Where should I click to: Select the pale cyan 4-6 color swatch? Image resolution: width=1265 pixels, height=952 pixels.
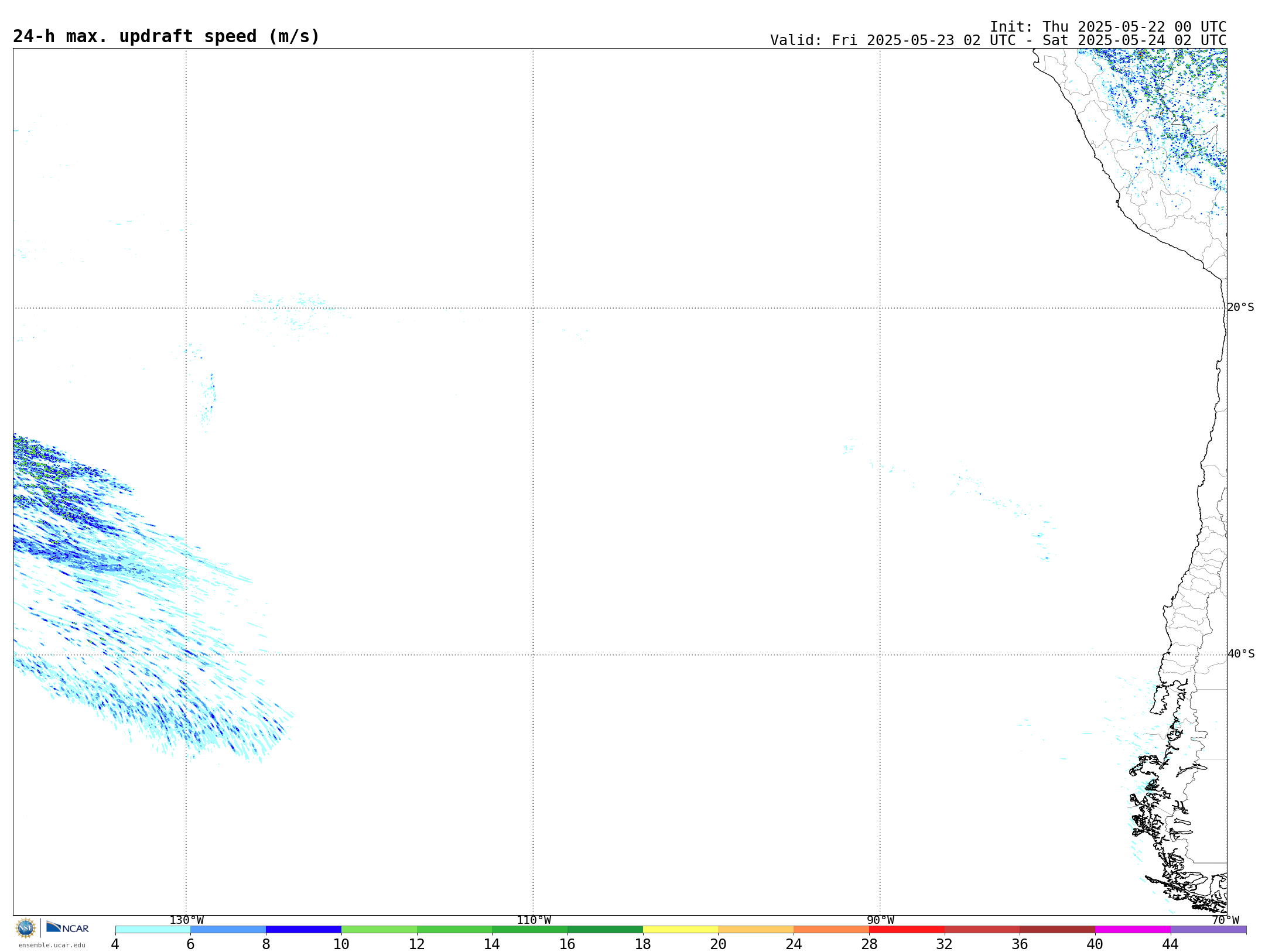pos(153,930)
